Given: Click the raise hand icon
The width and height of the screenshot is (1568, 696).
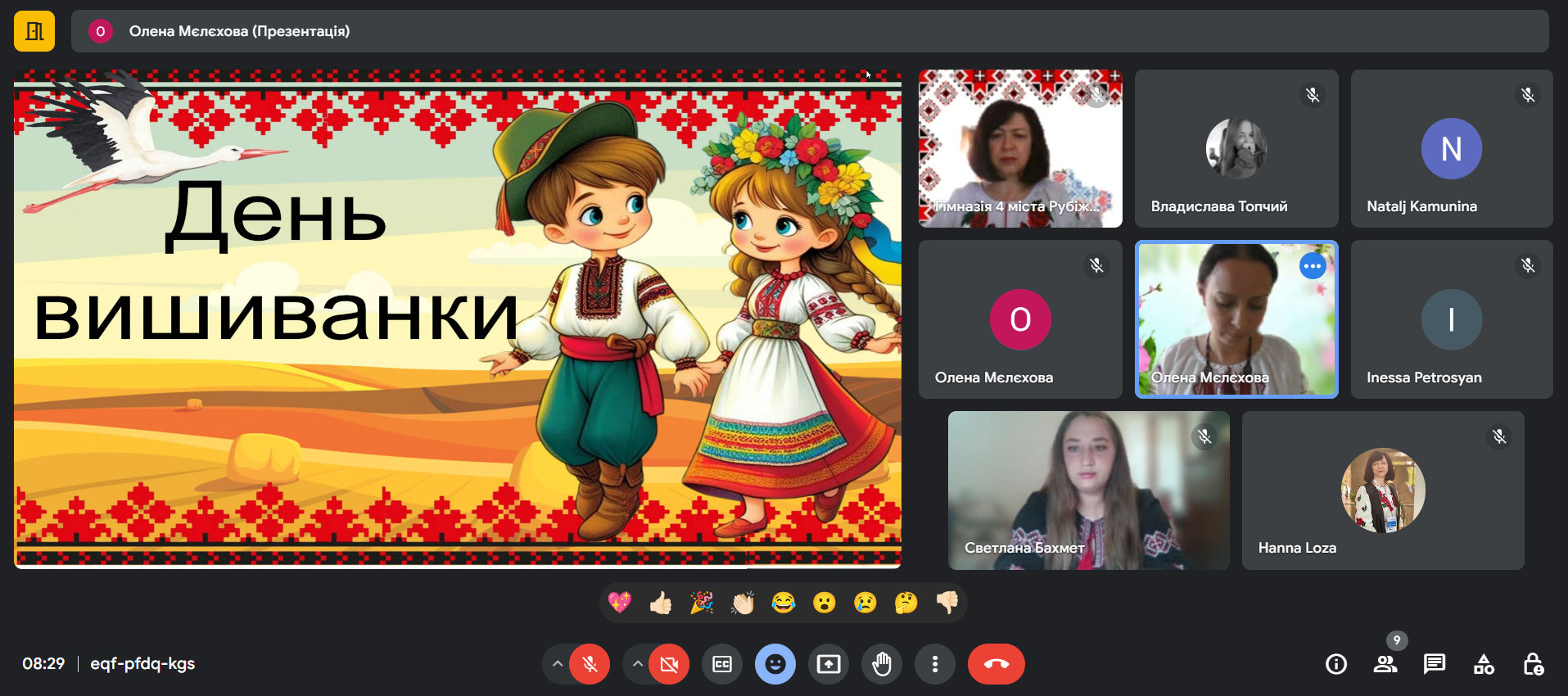Looking at the screenshot, I should 881,664.
